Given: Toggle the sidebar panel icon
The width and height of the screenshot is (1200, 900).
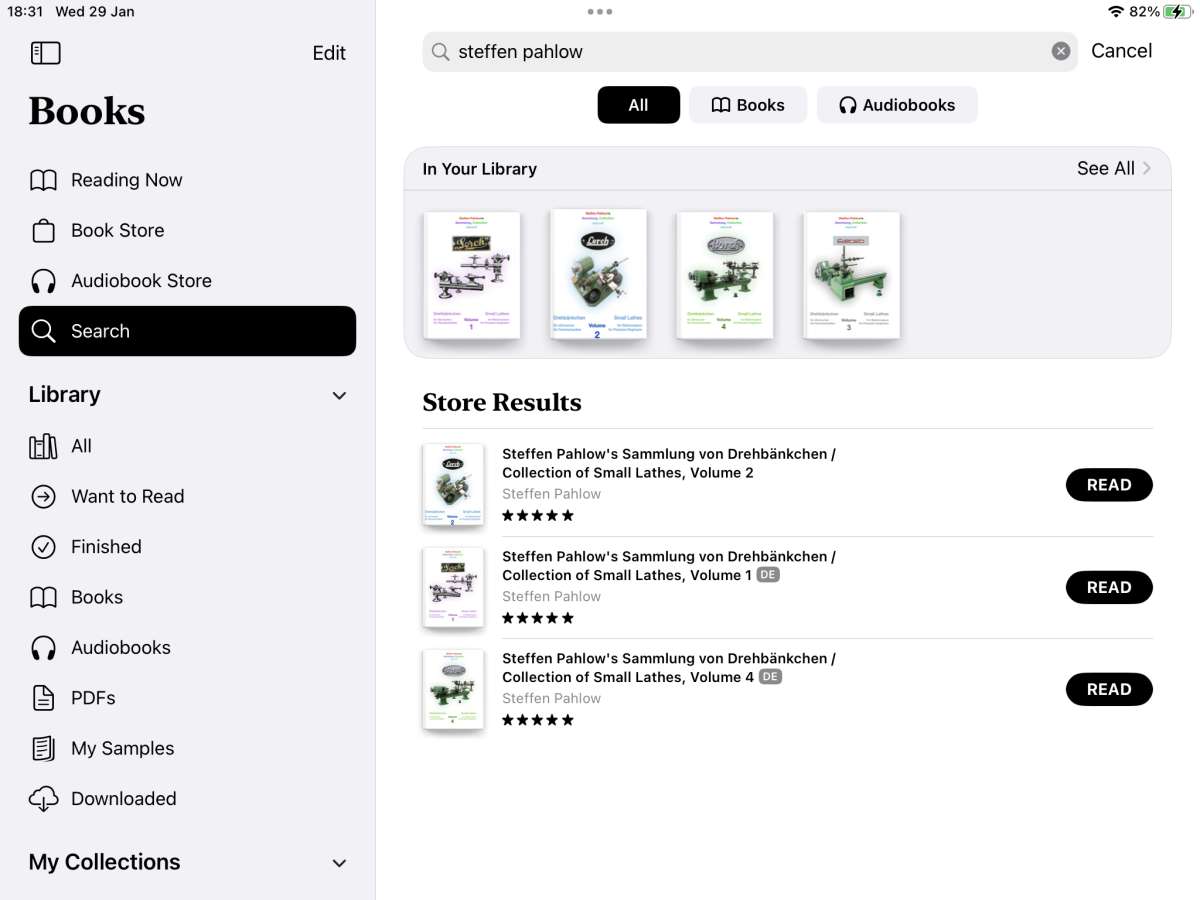Looking at the screenshot, I should (x=46, y=53).
